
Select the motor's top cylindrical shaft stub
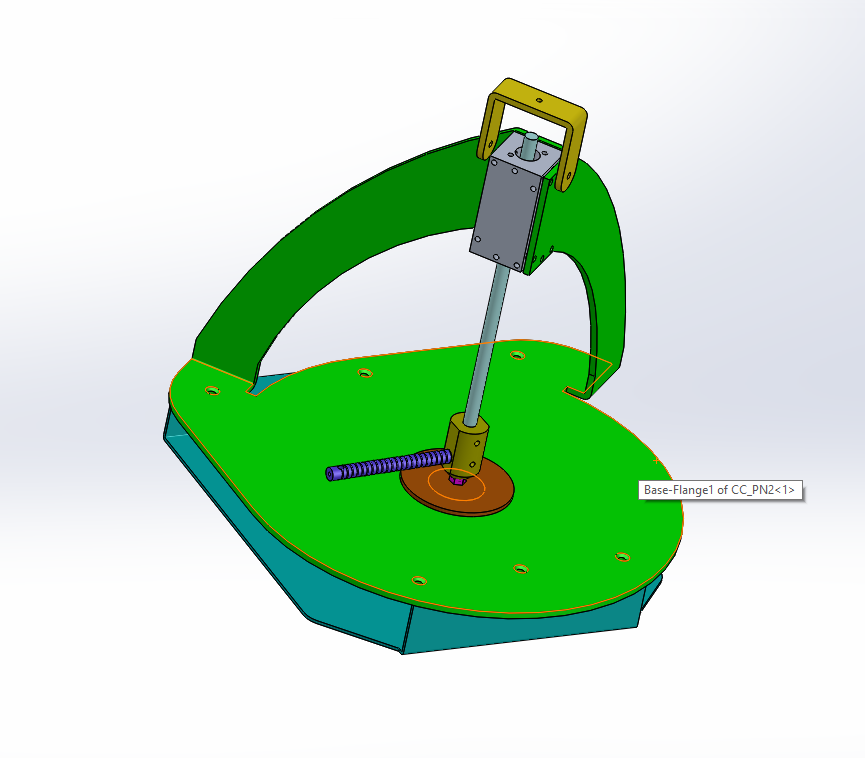531,145
